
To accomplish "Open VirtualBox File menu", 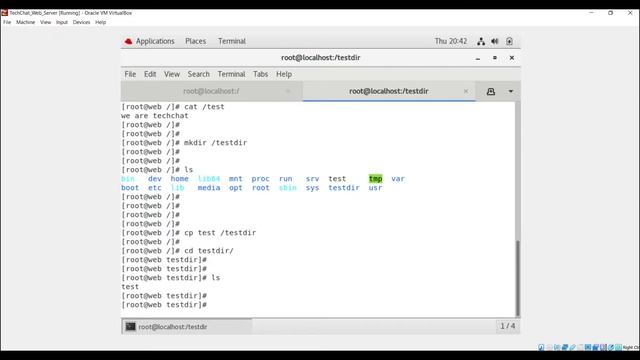I will coord(7,22).
